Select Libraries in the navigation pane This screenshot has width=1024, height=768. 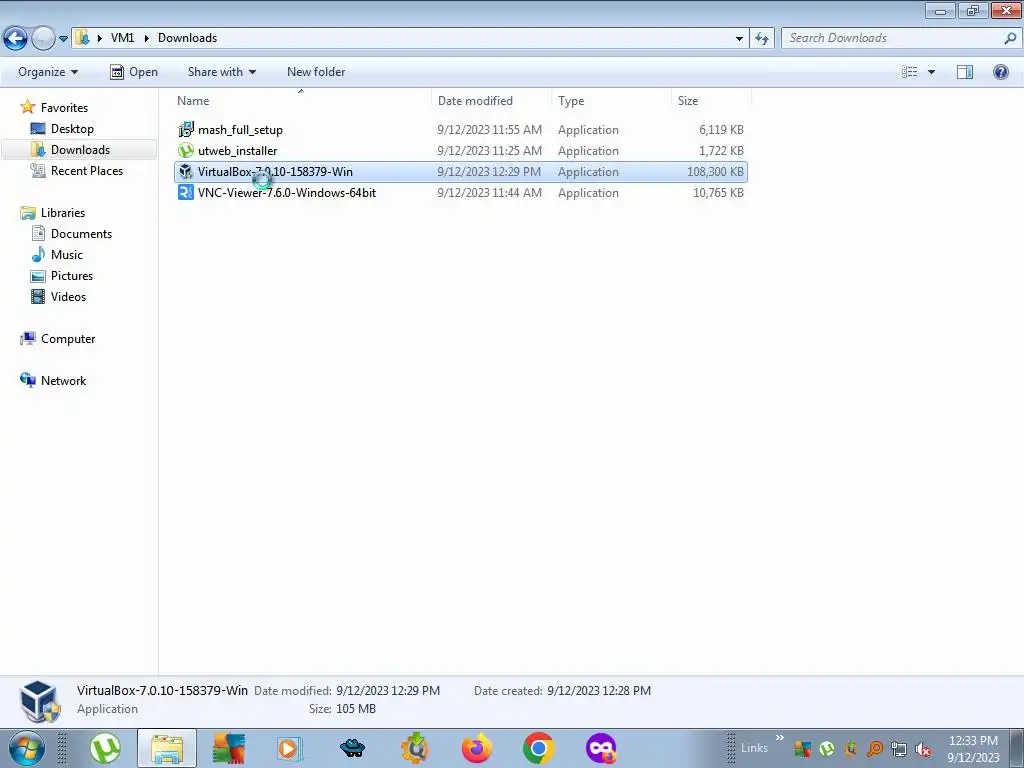pyautogui.click(x=63, y=213)
